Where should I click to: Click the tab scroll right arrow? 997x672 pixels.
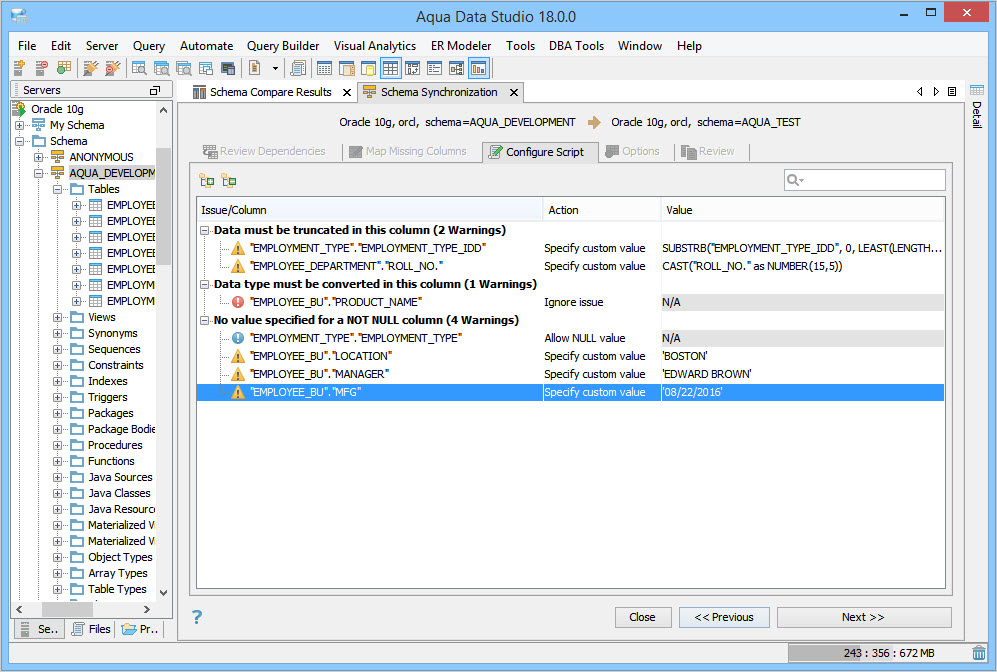point(936,92)
